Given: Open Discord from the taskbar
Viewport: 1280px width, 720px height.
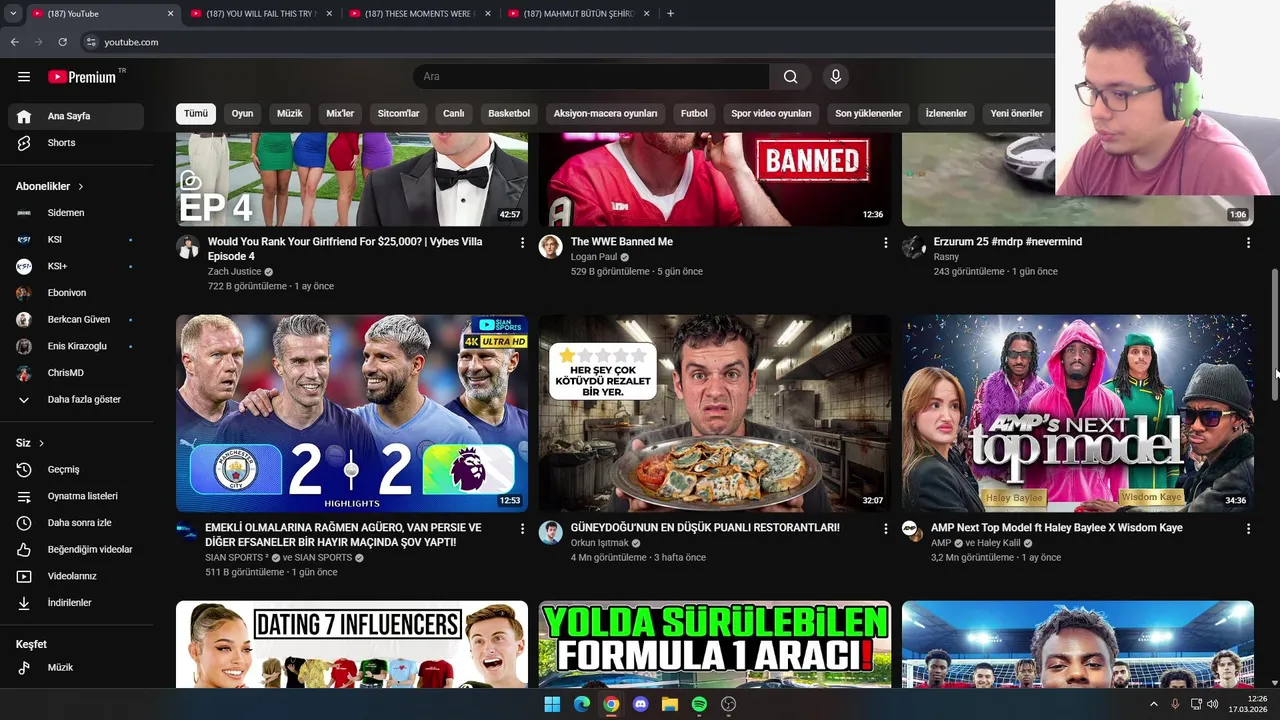Looking at the screenshot, I should click(641, 704).
